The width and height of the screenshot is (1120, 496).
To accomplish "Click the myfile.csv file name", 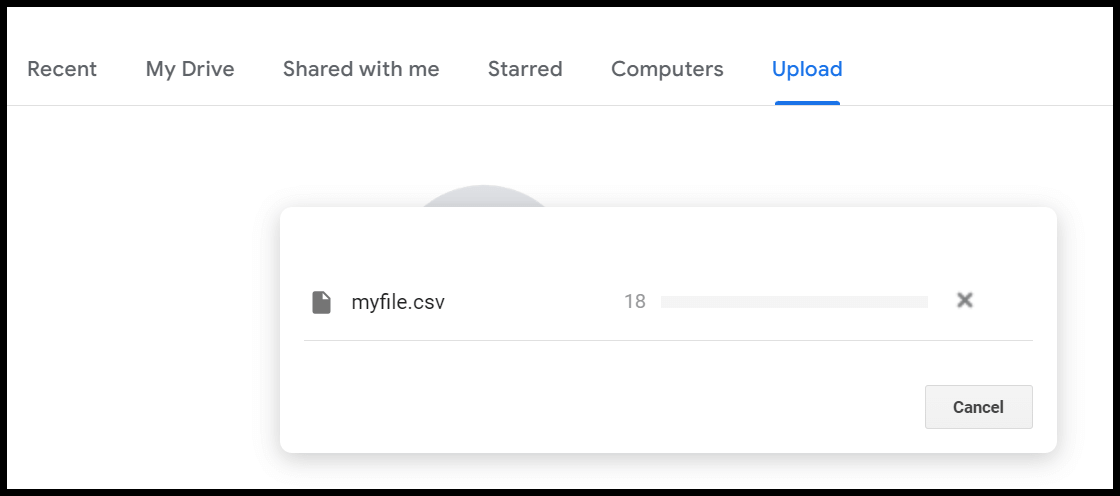I will [398, 302].
